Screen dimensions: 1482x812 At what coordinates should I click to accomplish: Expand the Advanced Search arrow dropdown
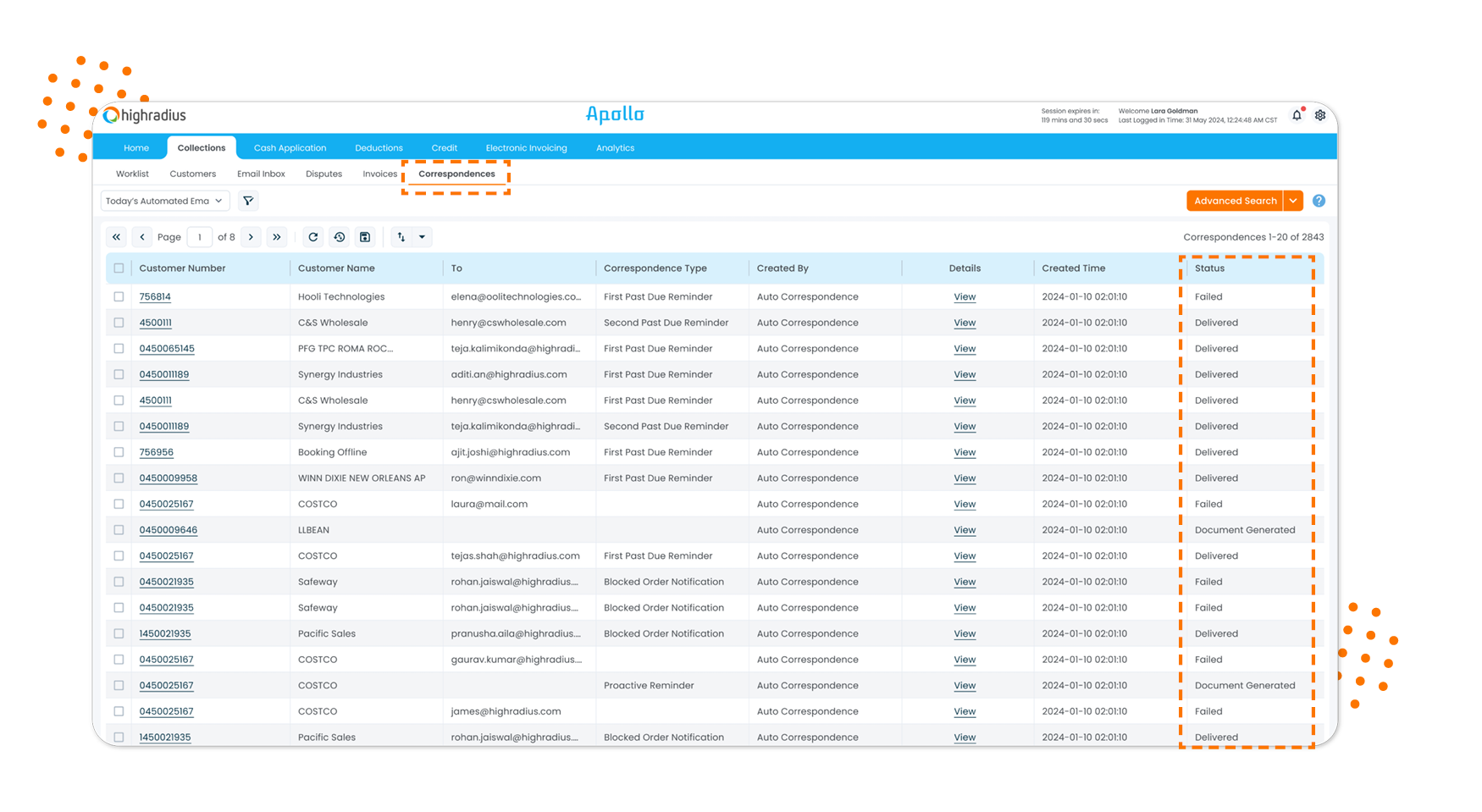[x=1293, y=201]
